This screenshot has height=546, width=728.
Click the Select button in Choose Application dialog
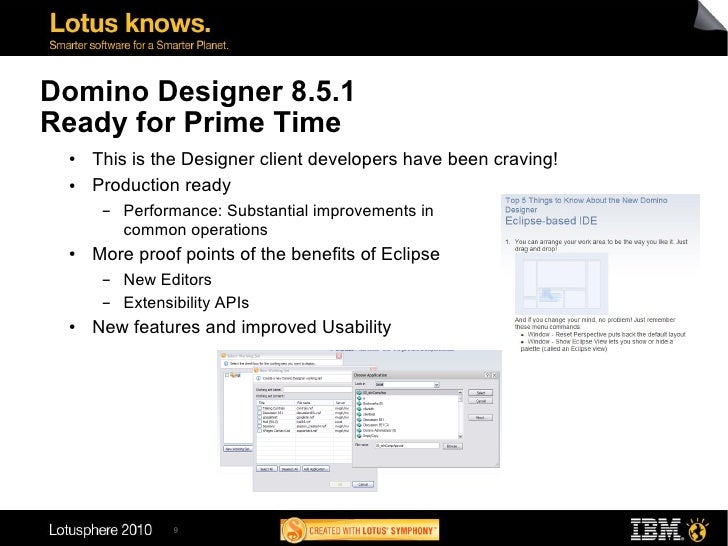pyautogui.click(x=481, y=393)
